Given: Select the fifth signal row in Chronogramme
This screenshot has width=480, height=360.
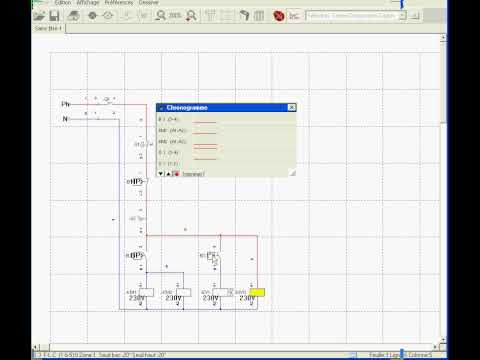Looking at the screenshot, I should coord(226,164).
